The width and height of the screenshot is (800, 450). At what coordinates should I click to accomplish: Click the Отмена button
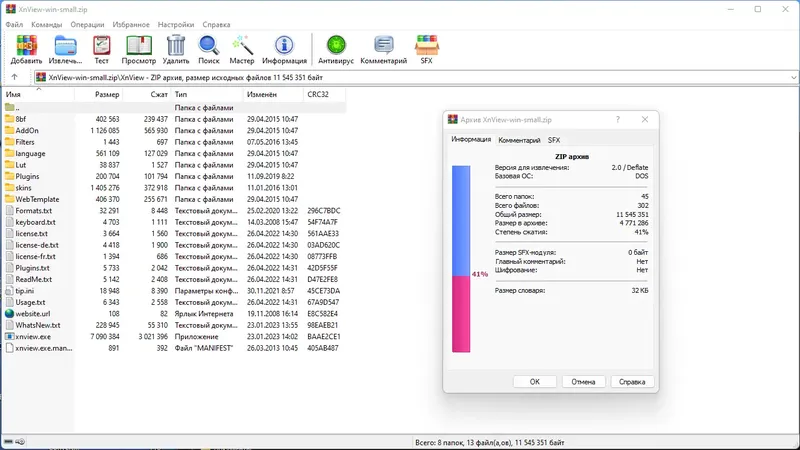coord(583,382)
